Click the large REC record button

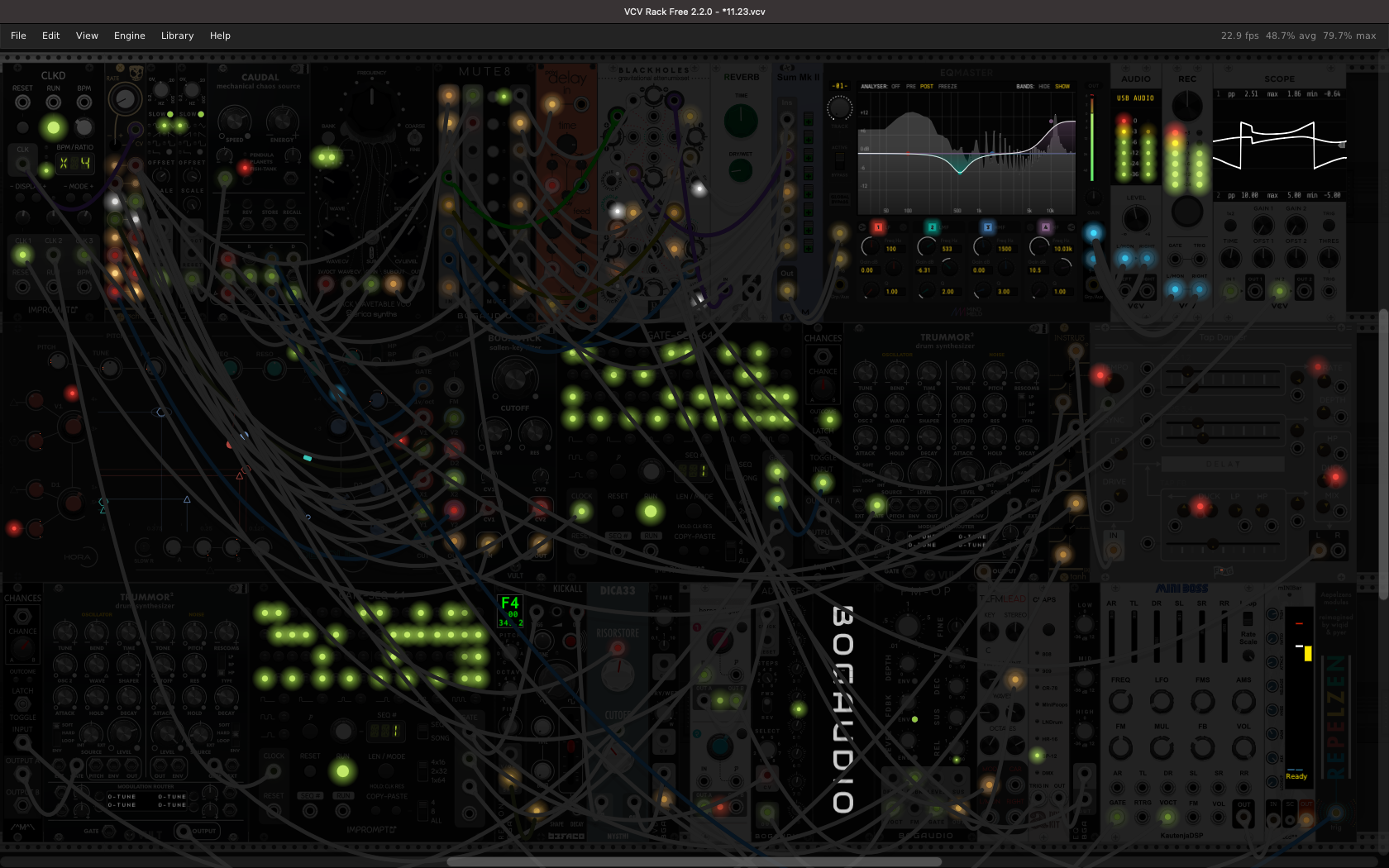pos(1187,212)
